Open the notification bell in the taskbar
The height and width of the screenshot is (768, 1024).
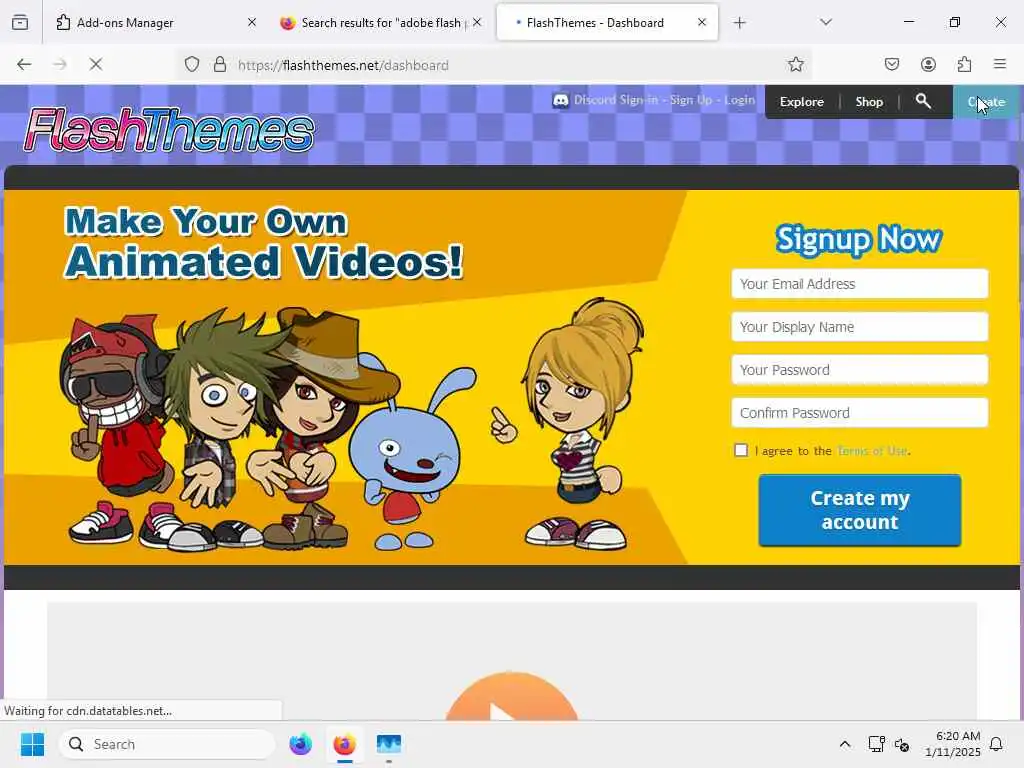tap(996, 744)
